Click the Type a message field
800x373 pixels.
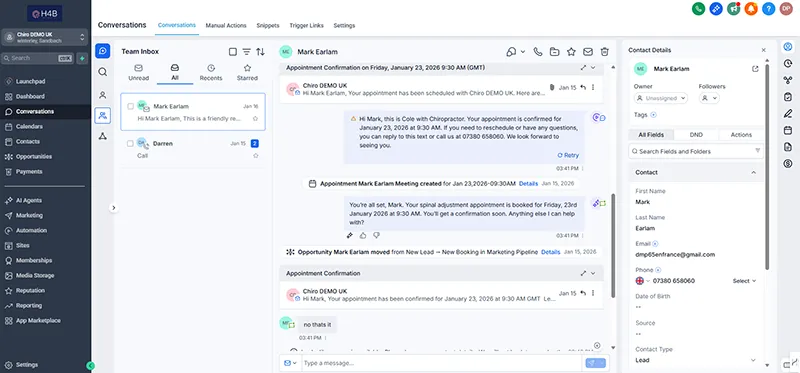(441, 363)
